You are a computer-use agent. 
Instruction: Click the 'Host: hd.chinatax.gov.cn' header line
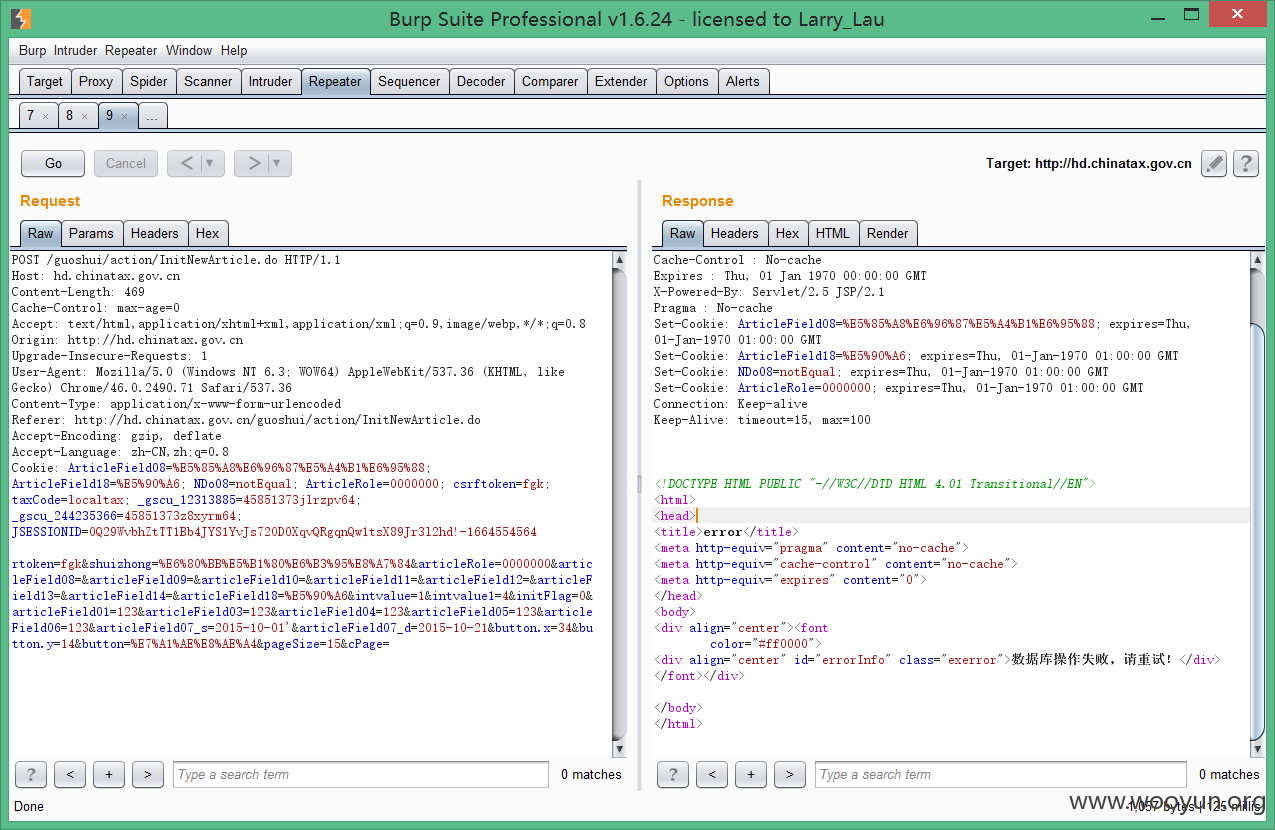pyautogui.click(x=96, y=276)
